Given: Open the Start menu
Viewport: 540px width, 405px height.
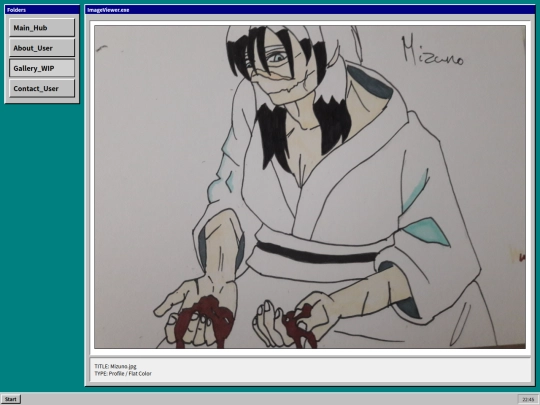Looking at the screenshot, I should tap(11, 399).
